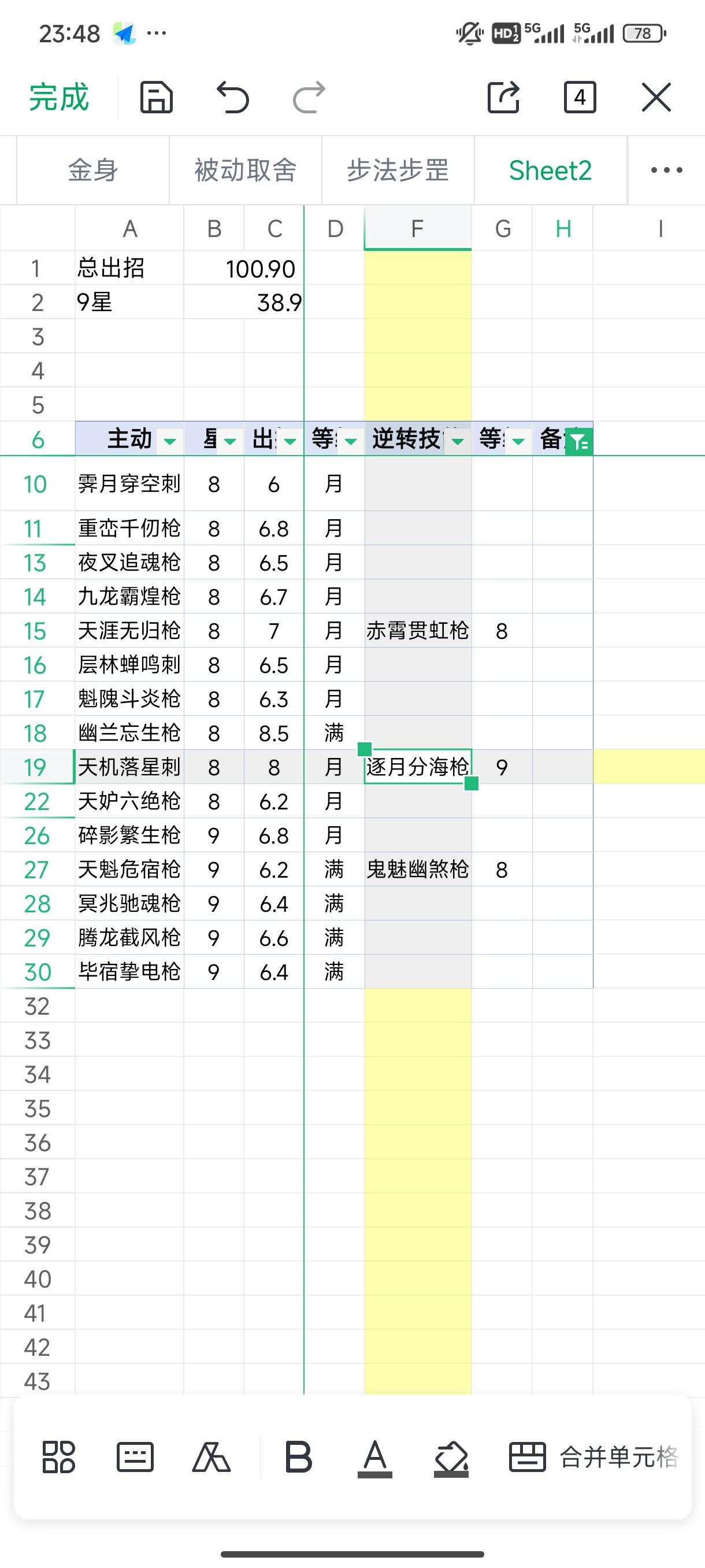Screen dimensions: 705x1568
Task: Apply font color with underlined A
Action: [374, 1458]
